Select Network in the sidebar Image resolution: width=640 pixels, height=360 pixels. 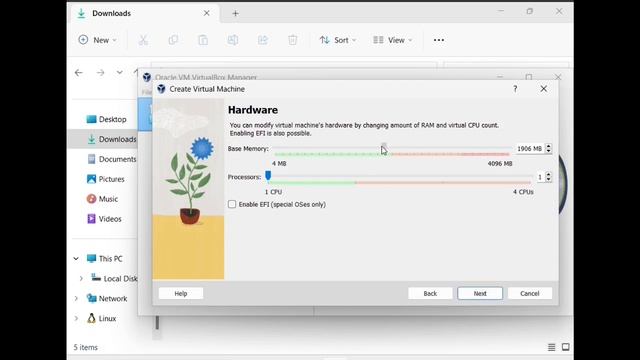point(107,298)
